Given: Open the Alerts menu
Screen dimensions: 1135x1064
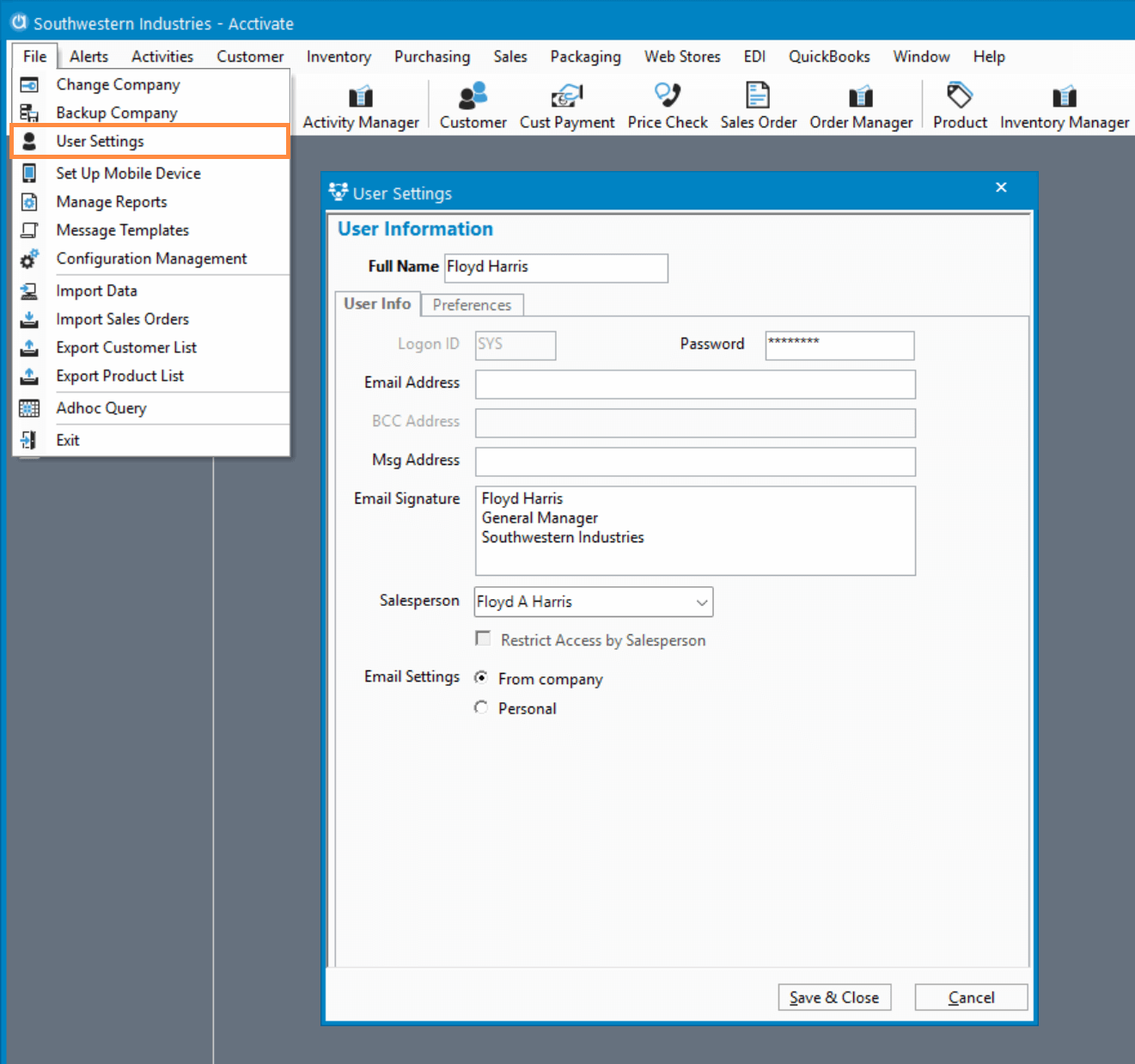Looking at the screenshot, I should pyautogui.click(x=89, y=57).
